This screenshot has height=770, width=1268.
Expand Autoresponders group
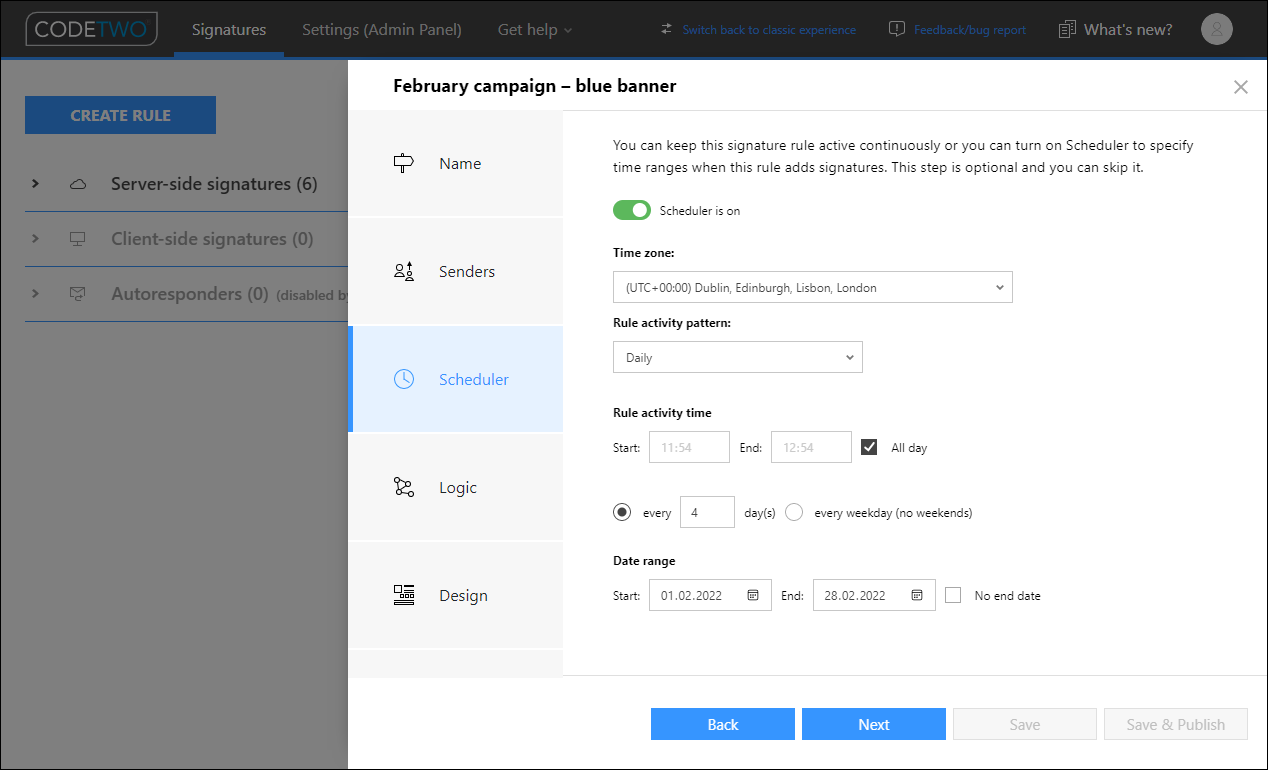(35, 294)
